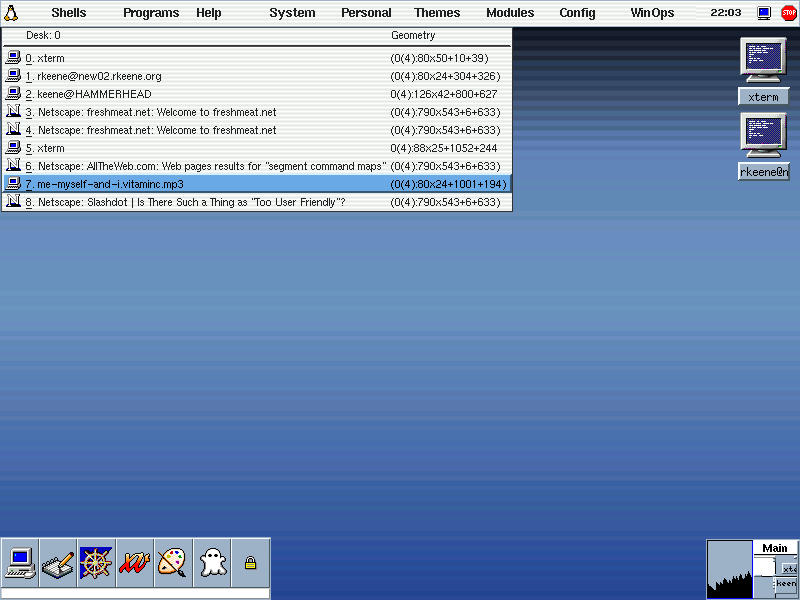Image resolution: width=800 pixels, height=600 pixels.
Task: Click the small monitor icon beside the clock
Action: [764, 13]
